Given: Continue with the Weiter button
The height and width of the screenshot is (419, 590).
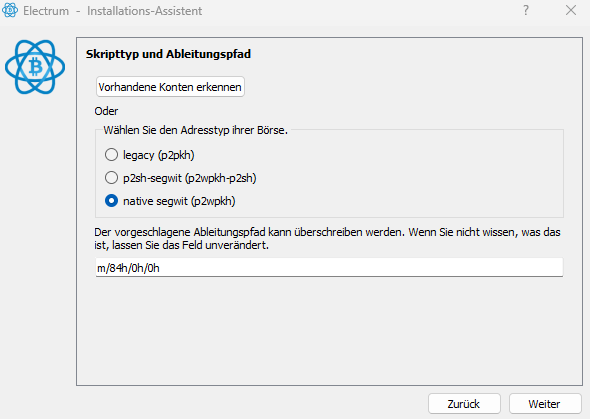Looking at the screenshot, I should click(x=545, y=404).
